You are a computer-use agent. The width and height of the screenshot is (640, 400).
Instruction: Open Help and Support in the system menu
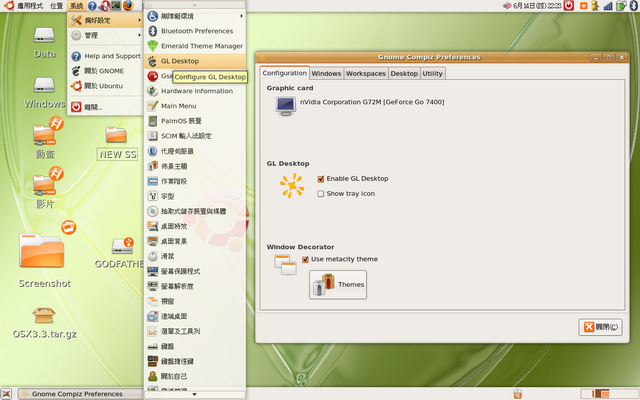click(105, 56)
